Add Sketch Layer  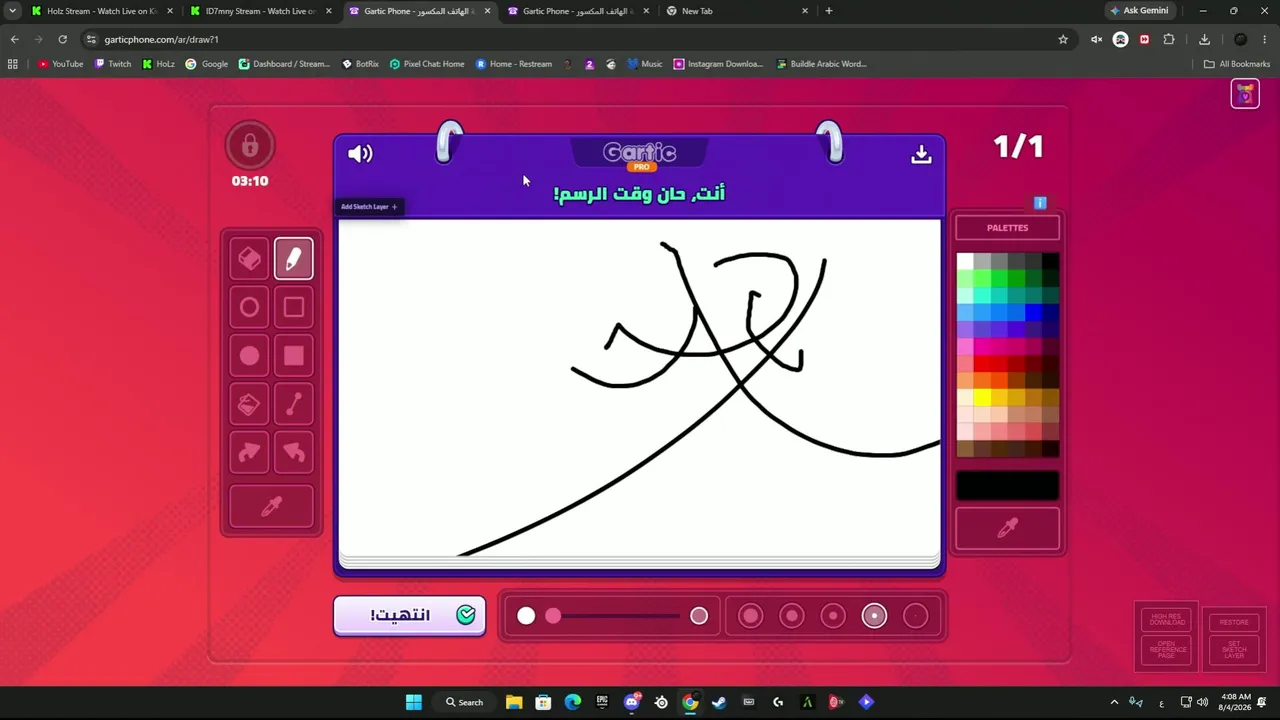(x=369, y=207)
